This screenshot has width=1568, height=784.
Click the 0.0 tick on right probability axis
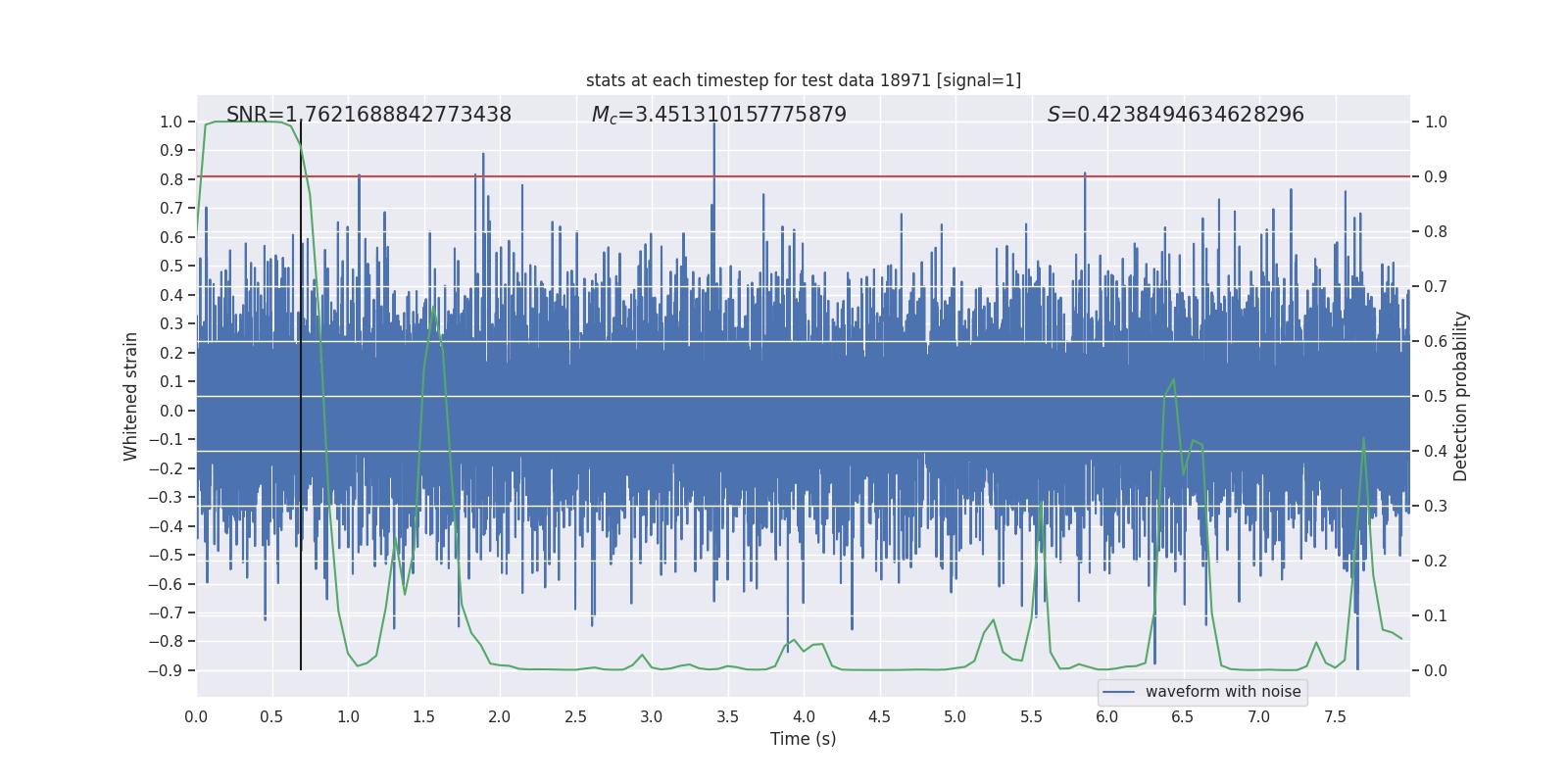pos(1435,670)
